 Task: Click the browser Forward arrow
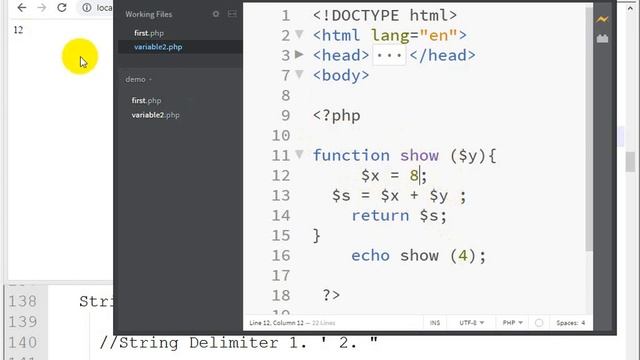point(42,8)
